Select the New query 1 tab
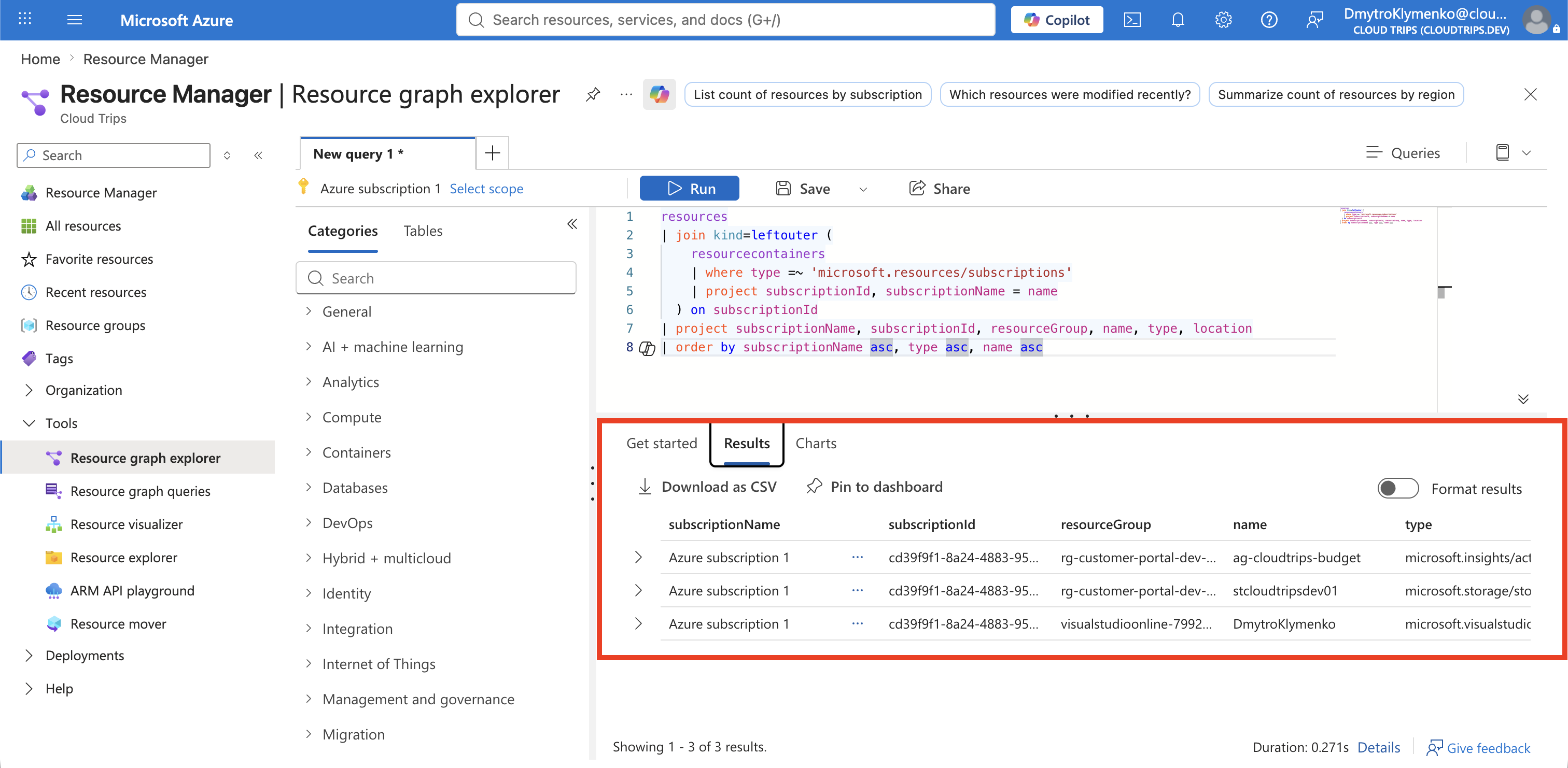 (x=388, y=153)
